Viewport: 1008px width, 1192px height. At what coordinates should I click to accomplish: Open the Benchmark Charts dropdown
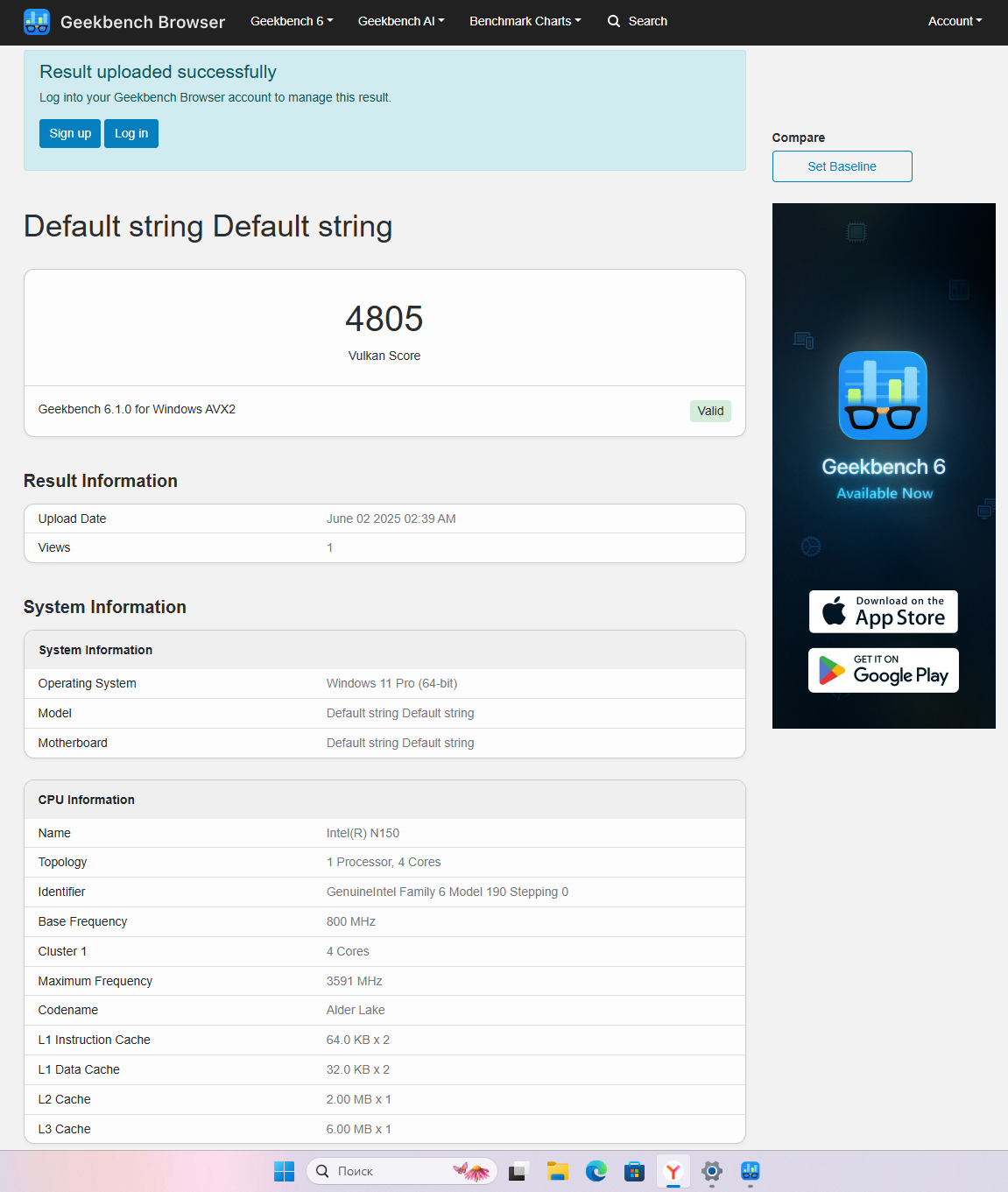coord(525,21)
